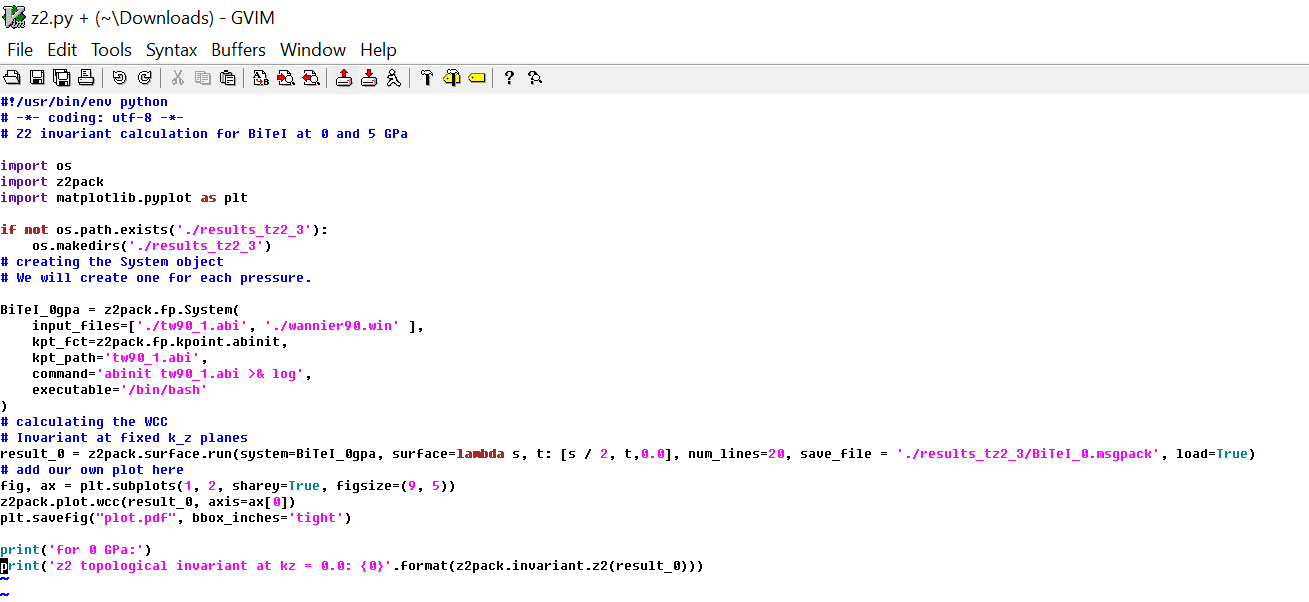Viewport: 1309px width, 602px height.
Task: Save the current file via toolbar
Action: [37, 78]
